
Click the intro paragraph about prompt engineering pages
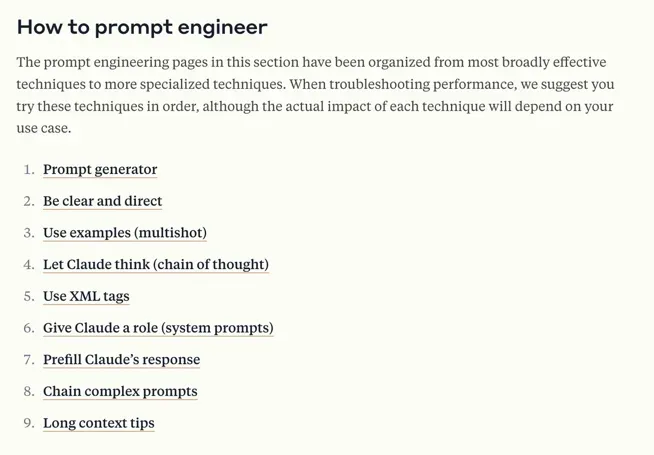click(x=315, y=95)
